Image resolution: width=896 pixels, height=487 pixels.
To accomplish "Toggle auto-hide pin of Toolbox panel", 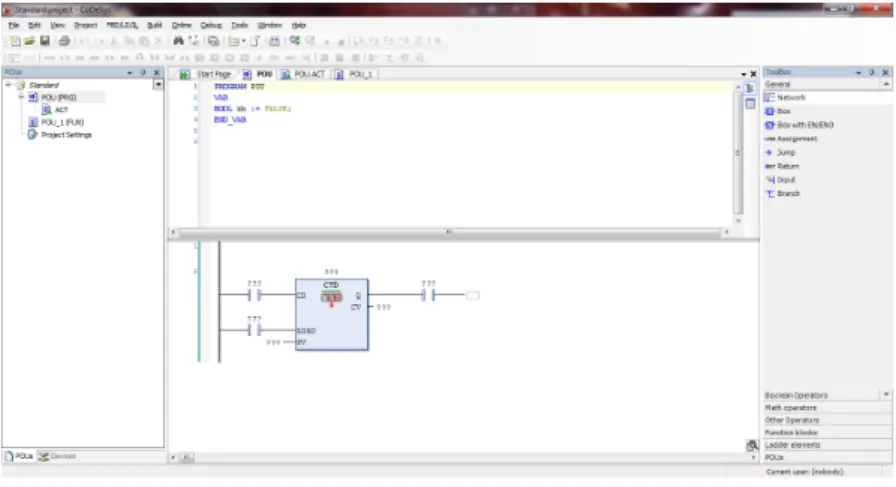I will 871,72.
